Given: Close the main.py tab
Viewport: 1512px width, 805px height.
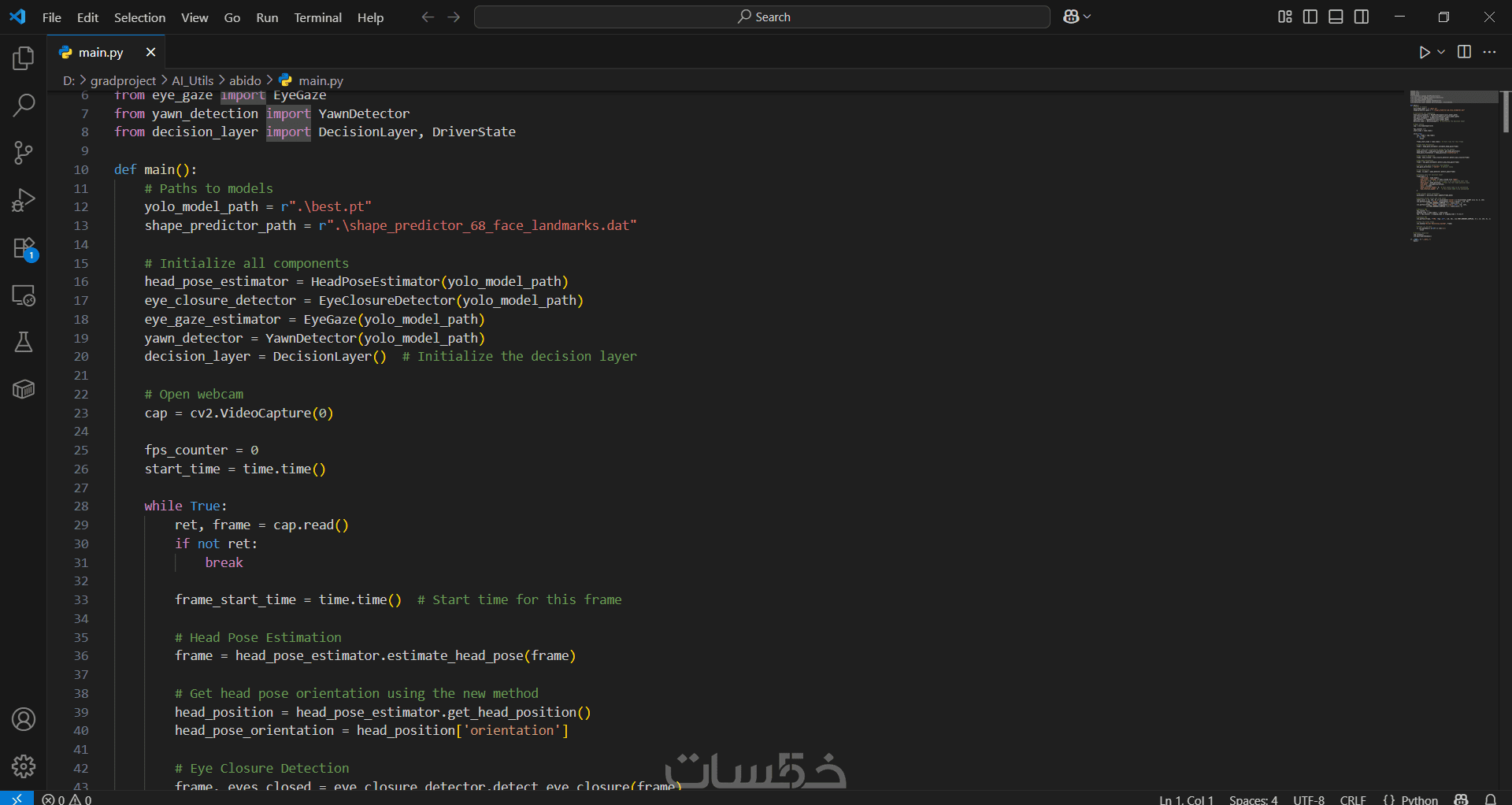Looking at the screenshot, I should click(x=150, y=52).
